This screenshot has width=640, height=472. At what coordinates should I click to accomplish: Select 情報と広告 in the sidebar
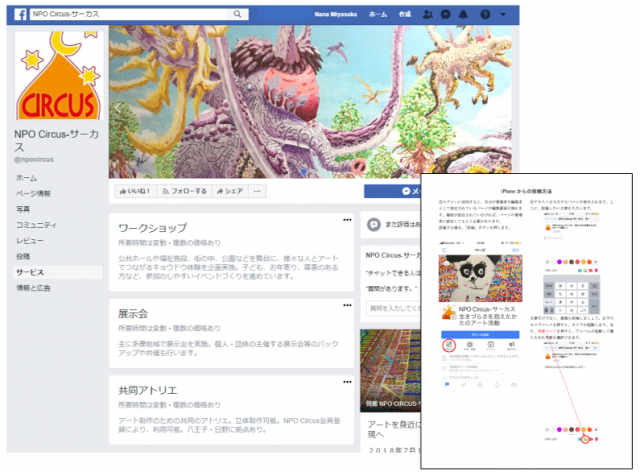pyautogui.click(x=33, y=288)
